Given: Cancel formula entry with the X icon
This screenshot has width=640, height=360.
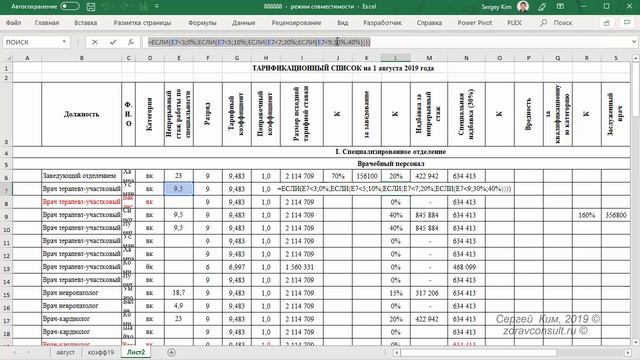Looking at the screenshot, I should tap(95, 42).
